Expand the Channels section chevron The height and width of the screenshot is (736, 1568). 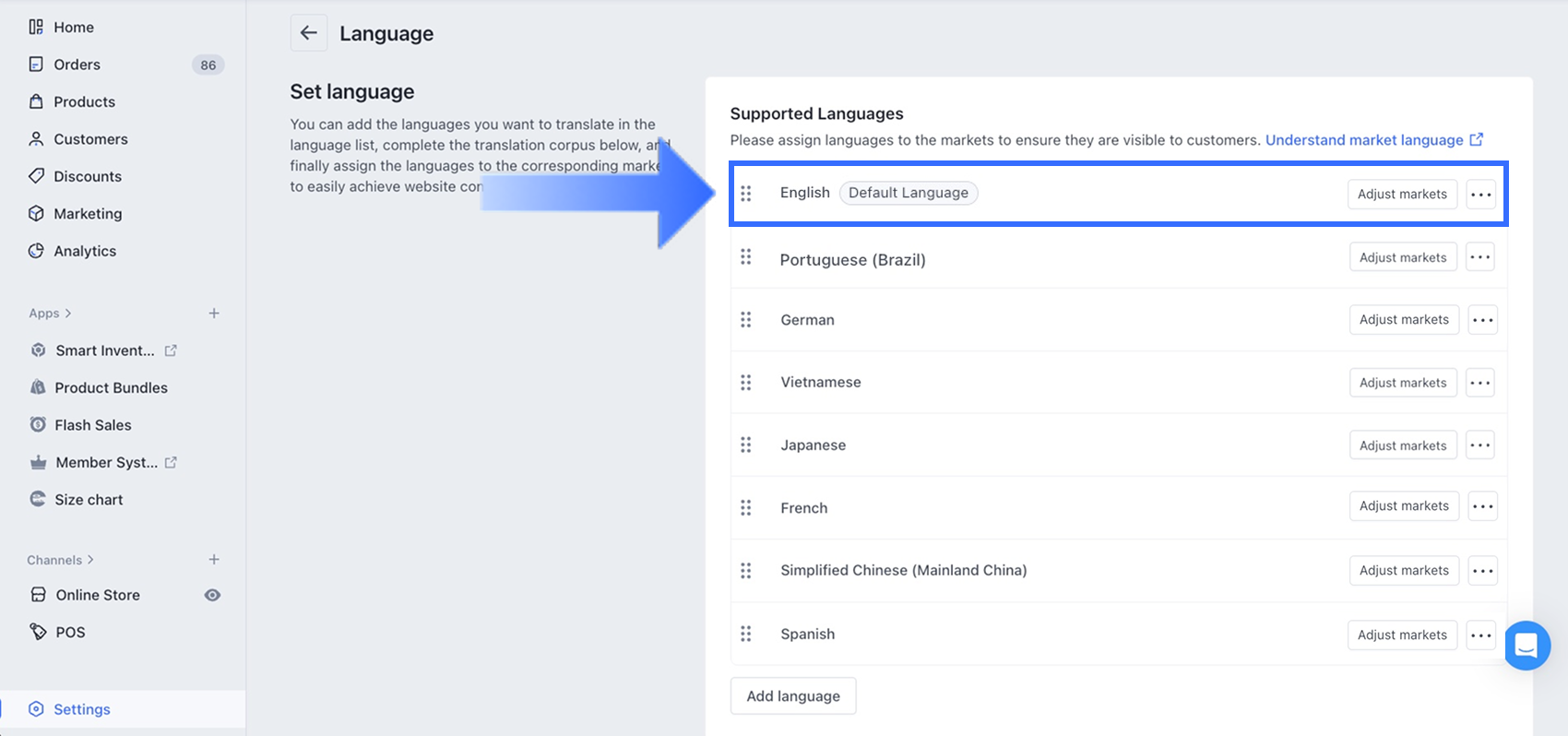[x=90, y=560]
